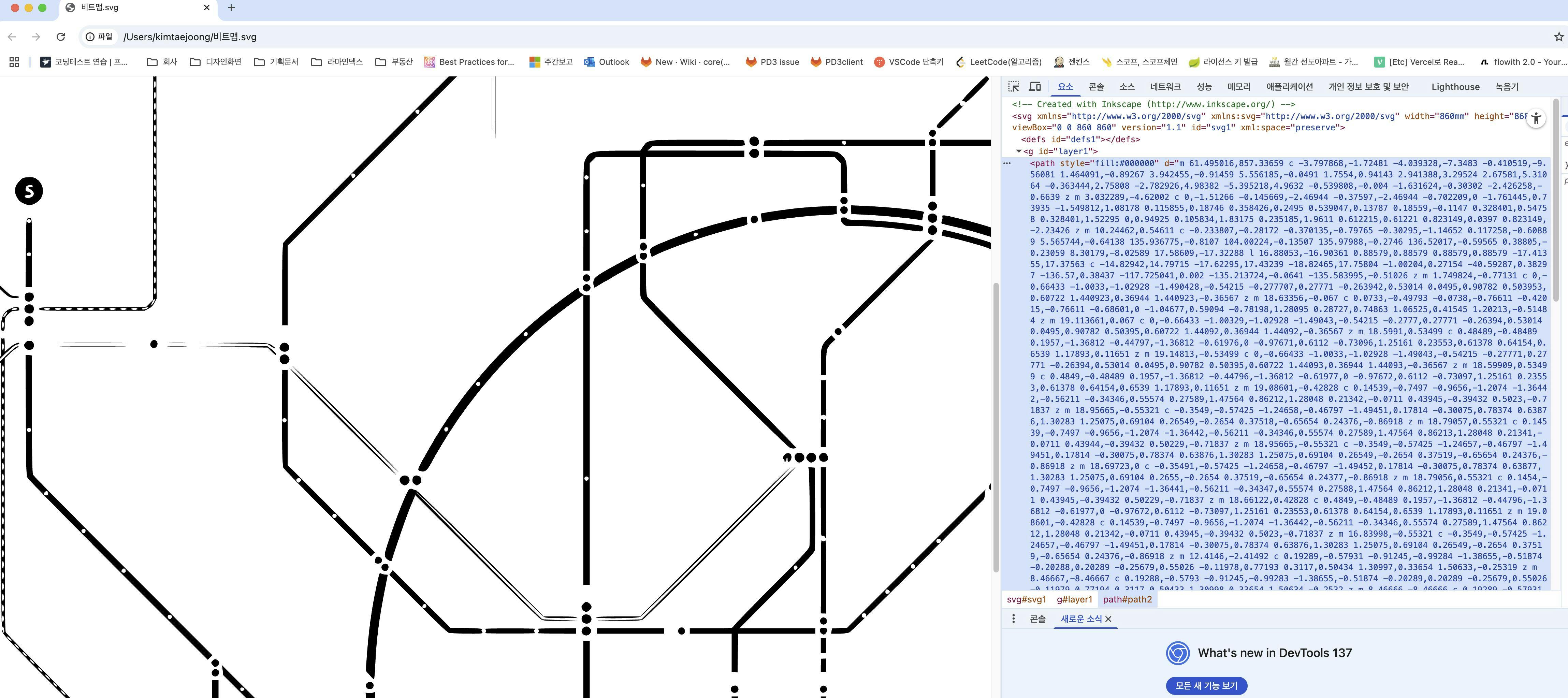Switch to 애플리케이션 DevTools tab
The image size is (1568, 698).
1289,86
